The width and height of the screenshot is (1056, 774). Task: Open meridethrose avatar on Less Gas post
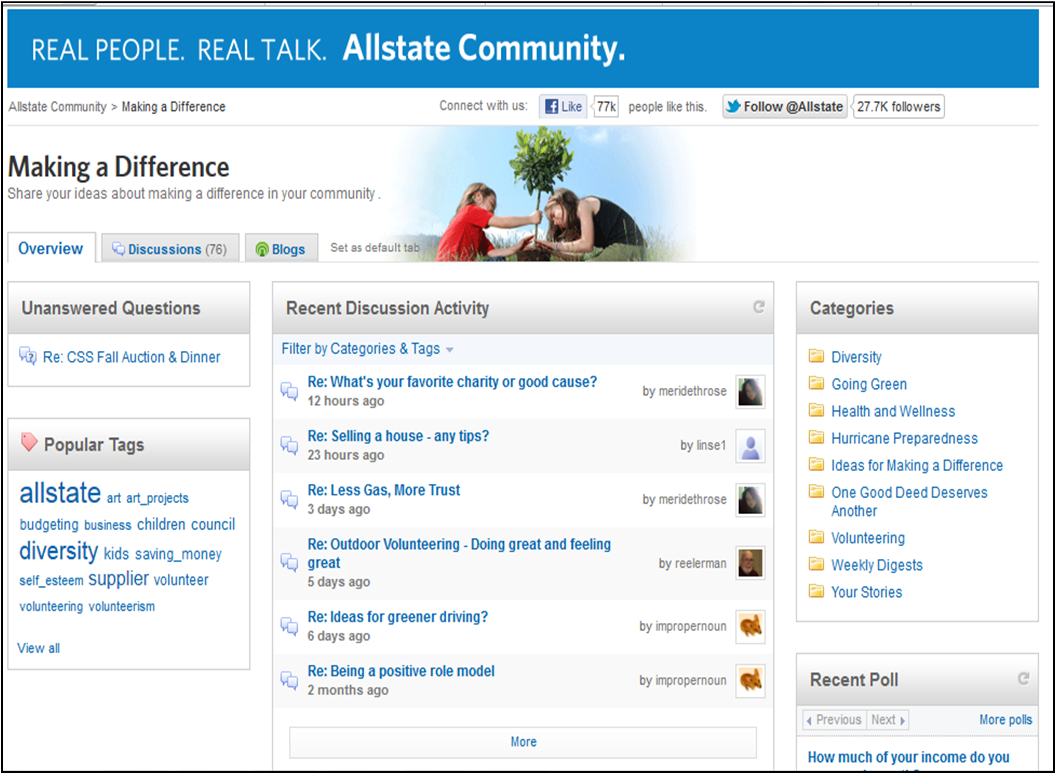tap(750, 500)
